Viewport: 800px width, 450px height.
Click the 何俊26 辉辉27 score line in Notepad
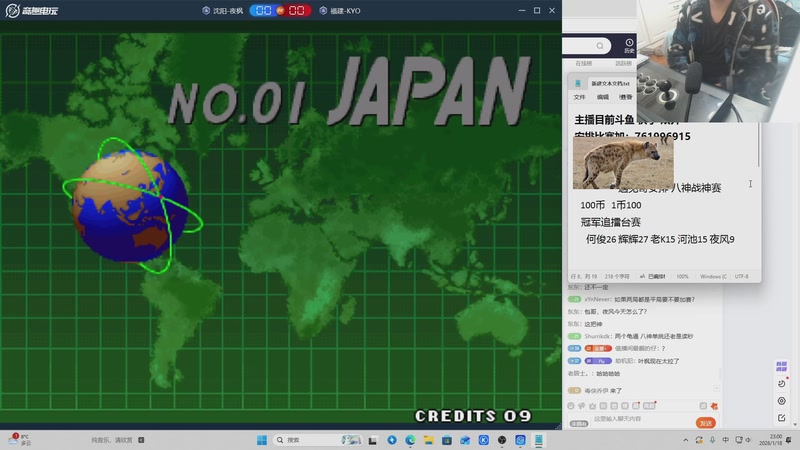[x=660, y=239]
